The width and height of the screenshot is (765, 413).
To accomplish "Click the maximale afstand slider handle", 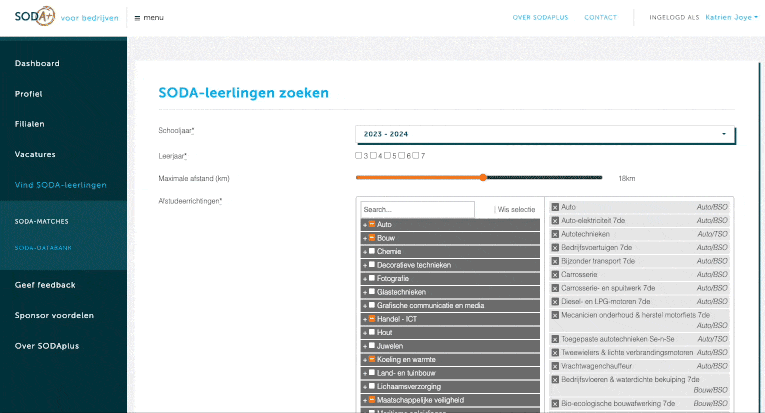I will (483, 177).
